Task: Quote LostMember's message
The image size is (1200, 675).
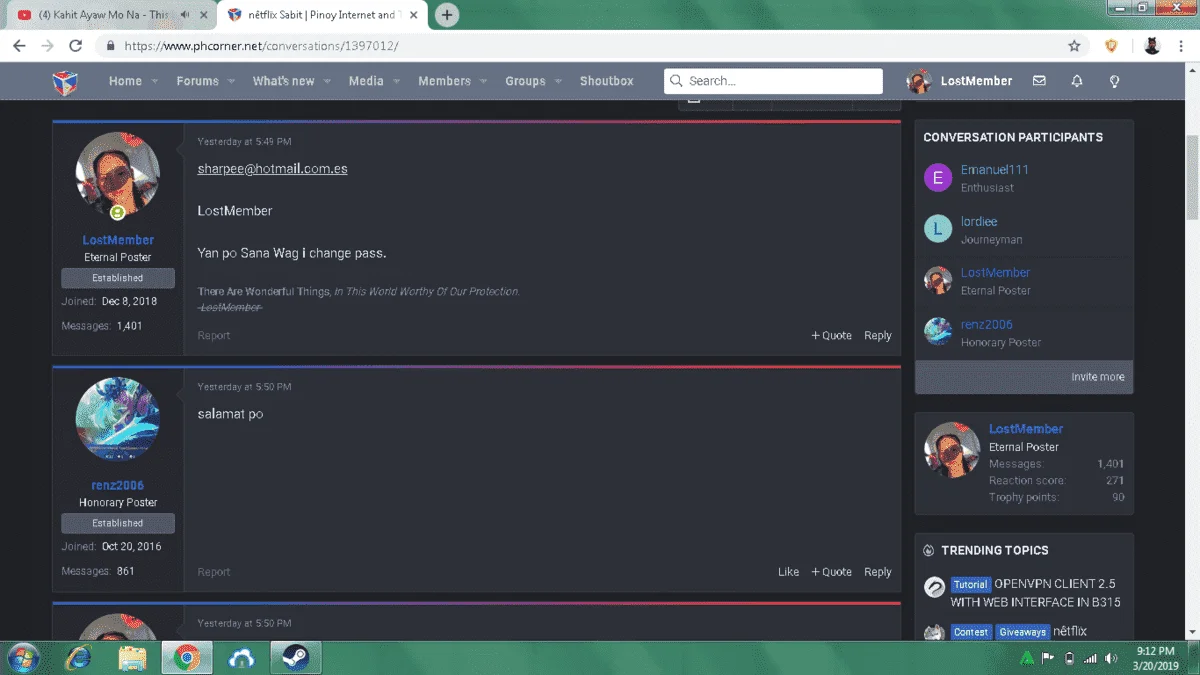Action: coord(831,336)
